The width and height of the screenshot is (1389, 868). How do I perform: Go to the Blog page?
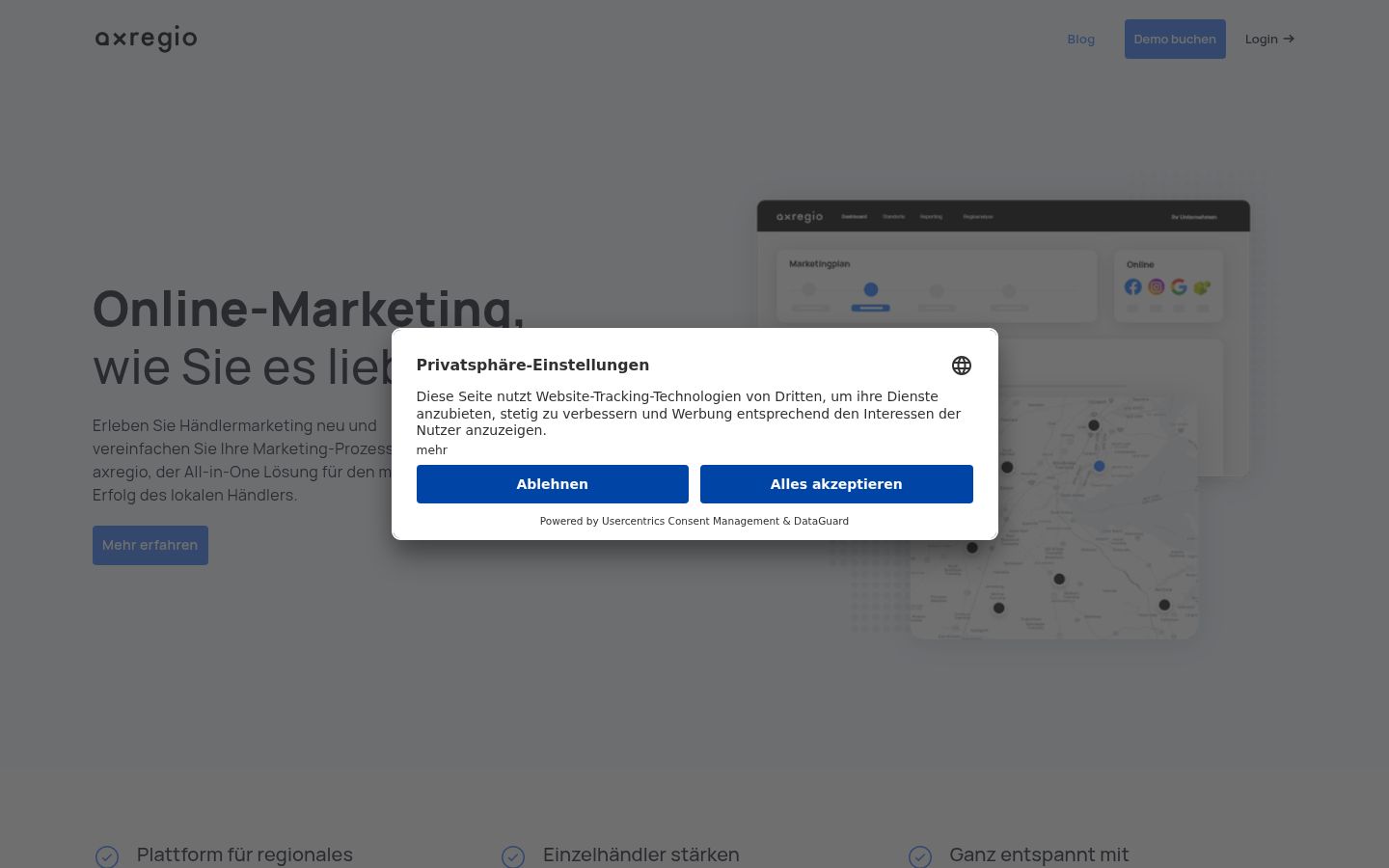pos(1080,40)
